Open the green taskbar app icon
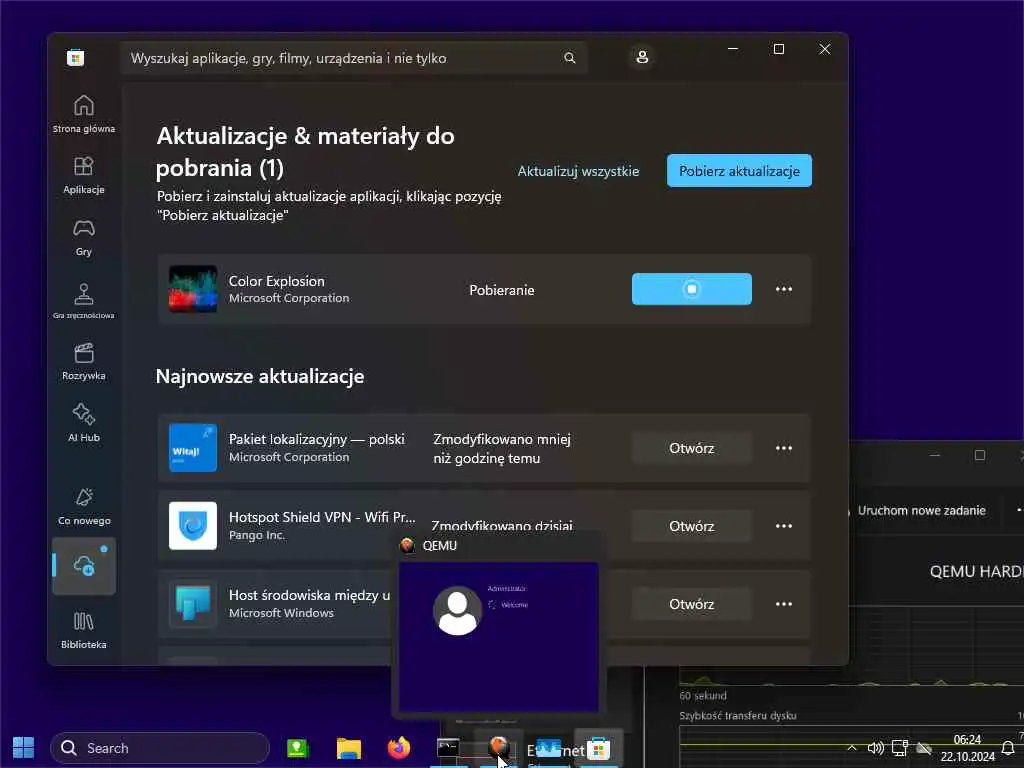 pyautogui.click(x=298, y=748)
